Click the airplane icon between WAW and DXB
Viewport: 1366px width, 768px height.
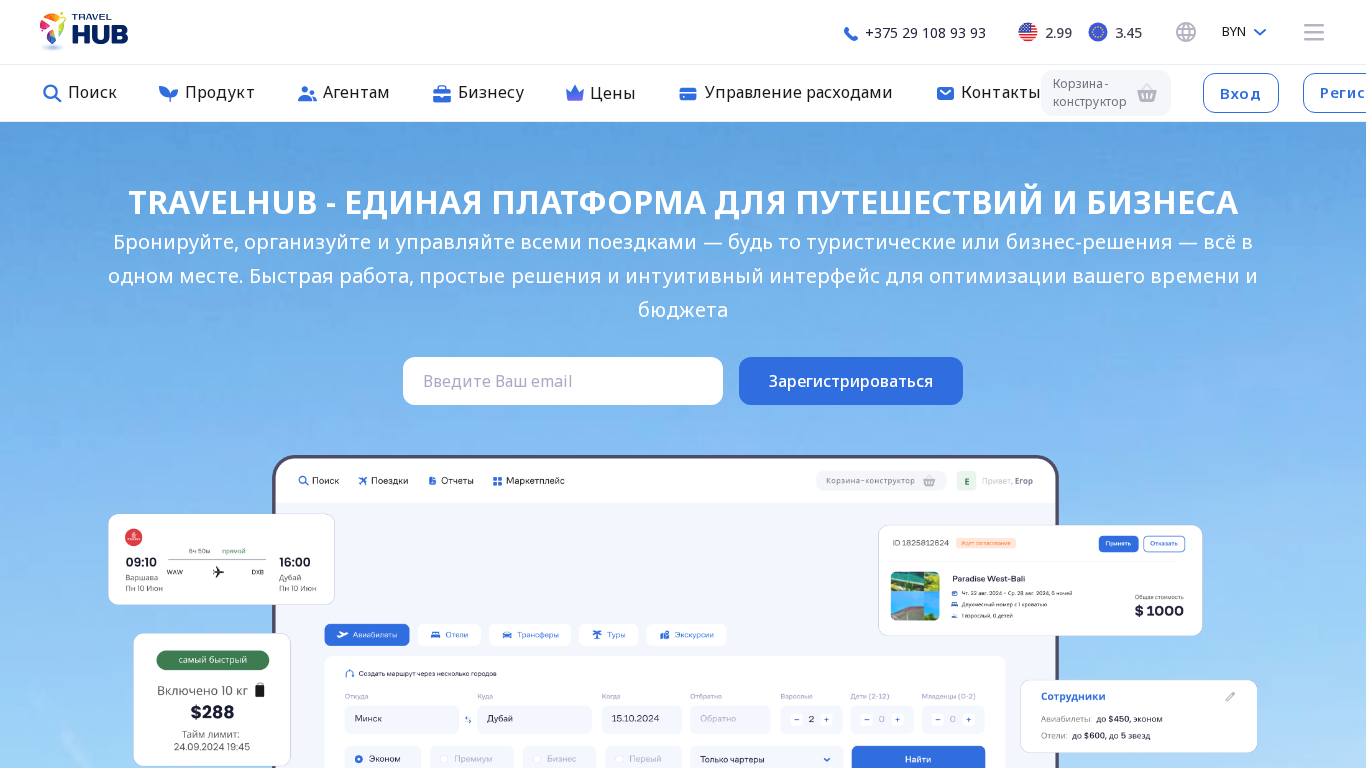pos(218,572)
